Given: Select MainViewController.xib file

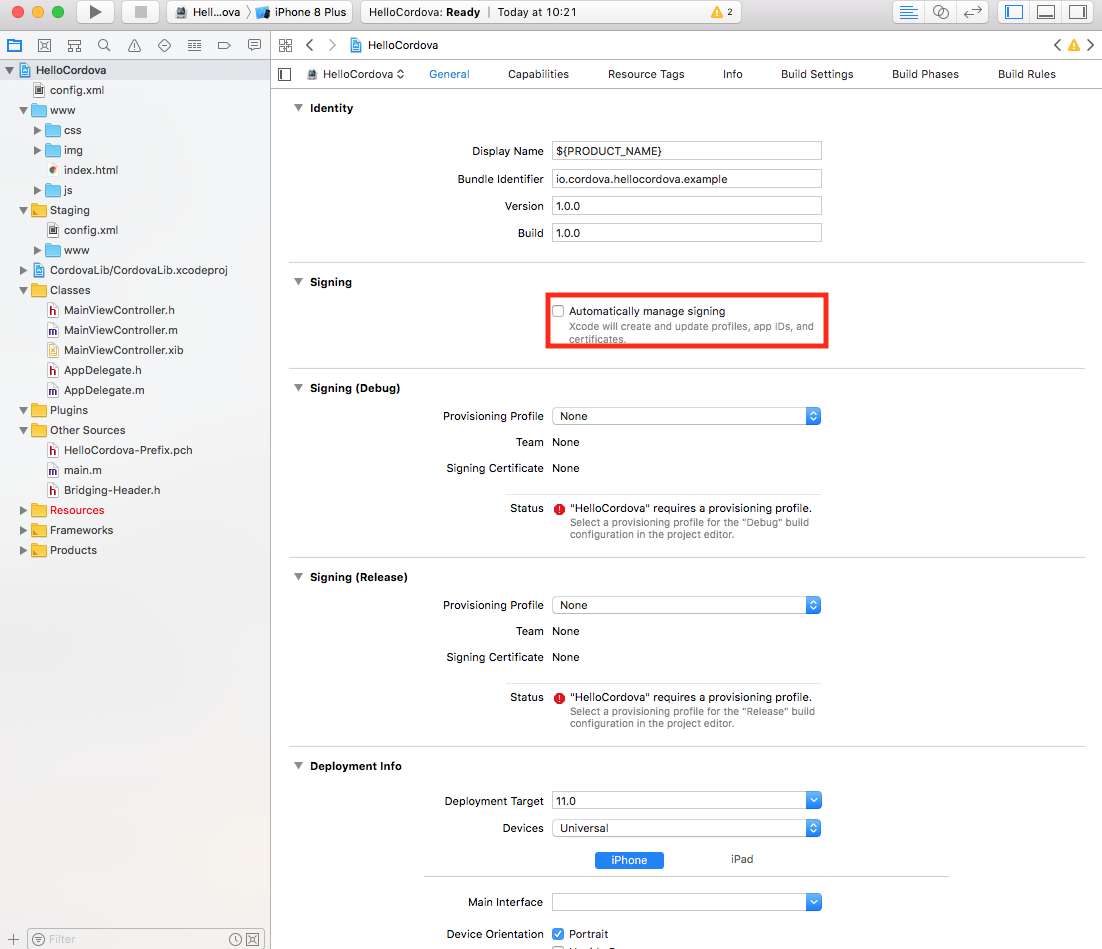Looking at the screenshot, I should [123, 350].
